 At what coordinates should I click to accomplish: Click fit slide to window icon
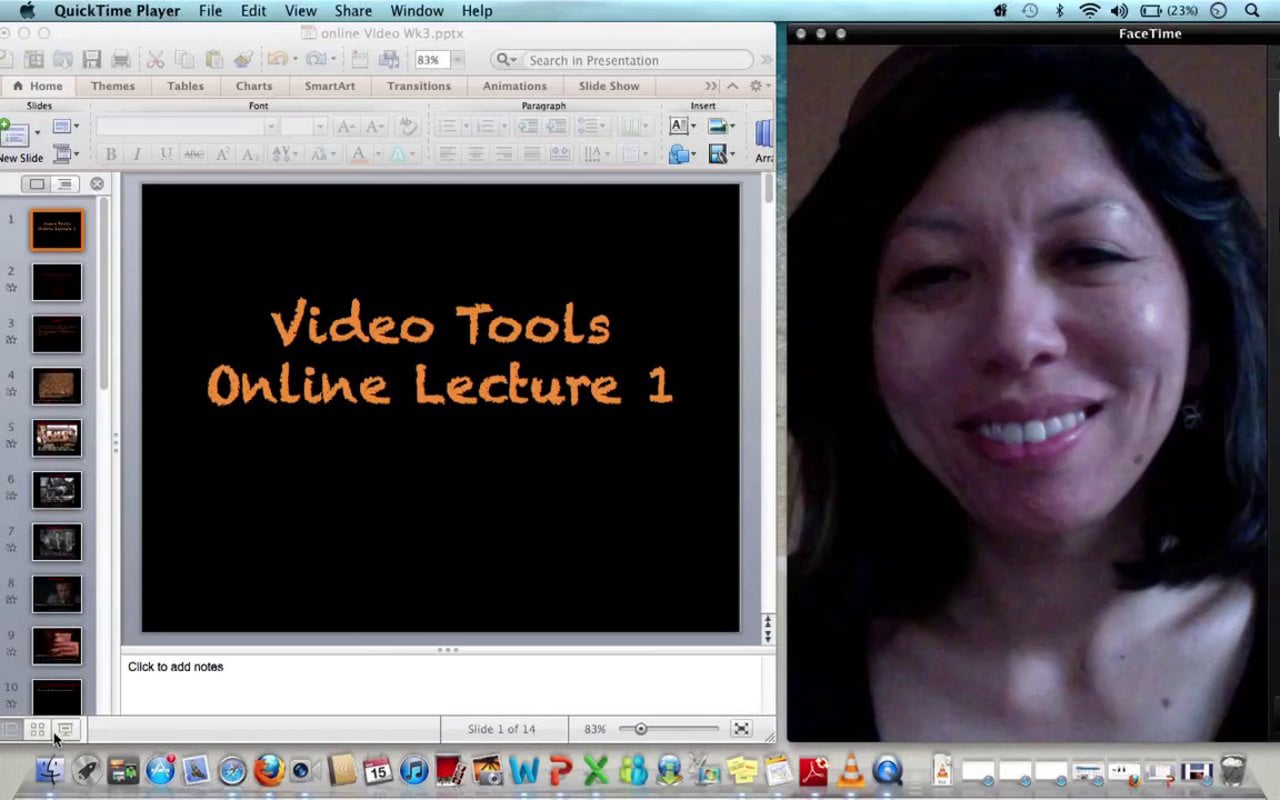coord(741,729)
